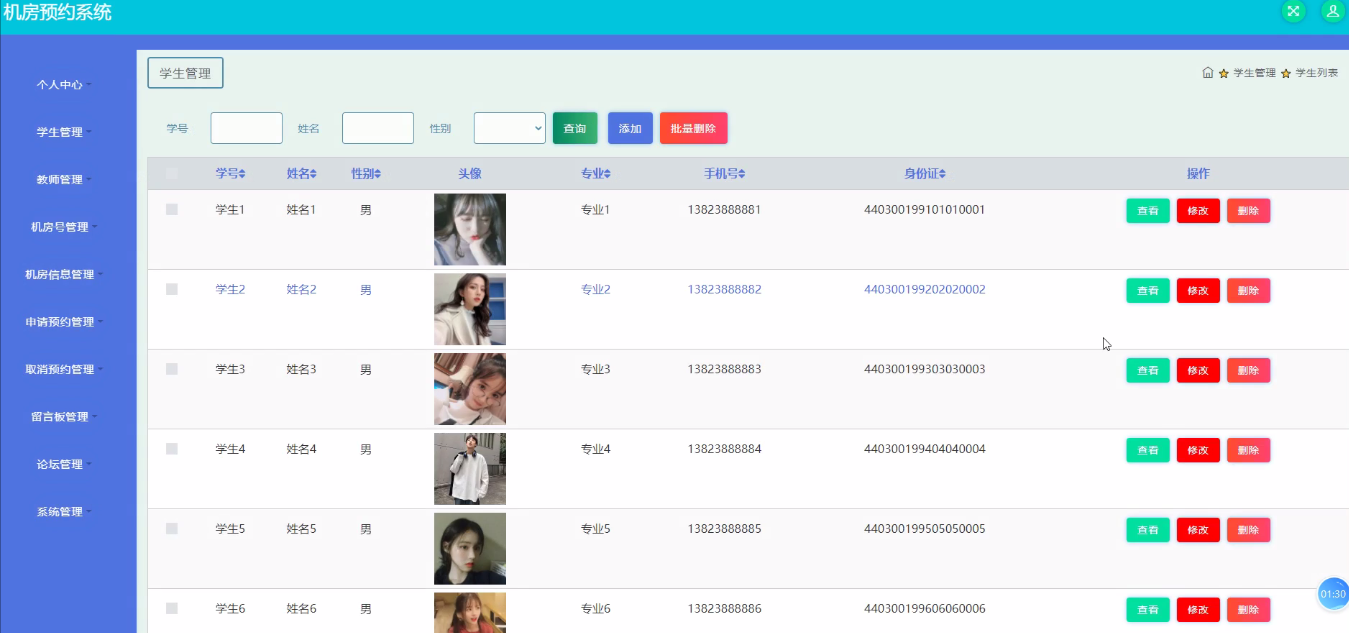The image size is (1349, 633).
Task: Open 留言板管理 in the sidebar
Action: [x=64, y=417]
